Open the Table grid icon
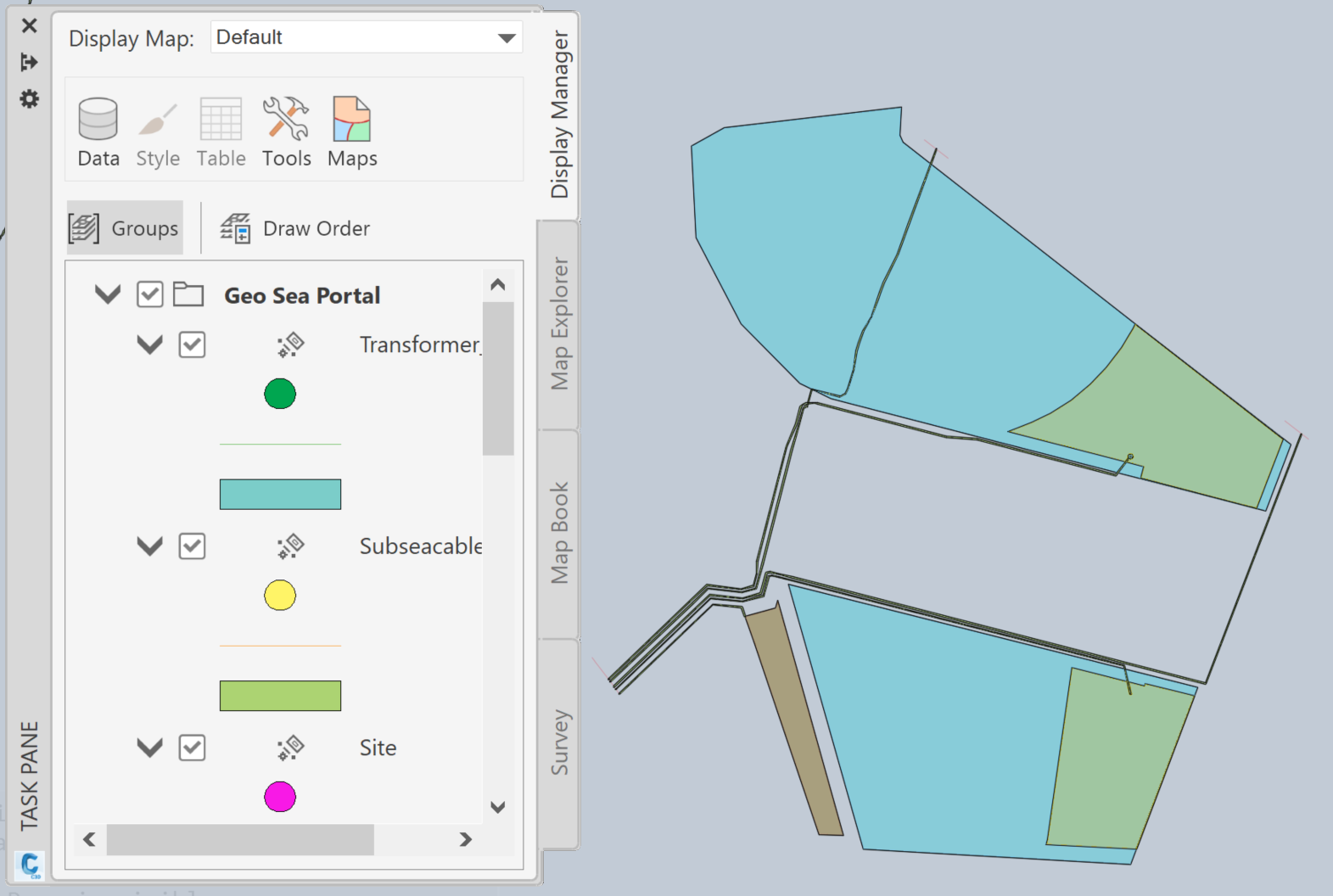Viewport: 1333px width, 896px height. (x=221, y=132)
